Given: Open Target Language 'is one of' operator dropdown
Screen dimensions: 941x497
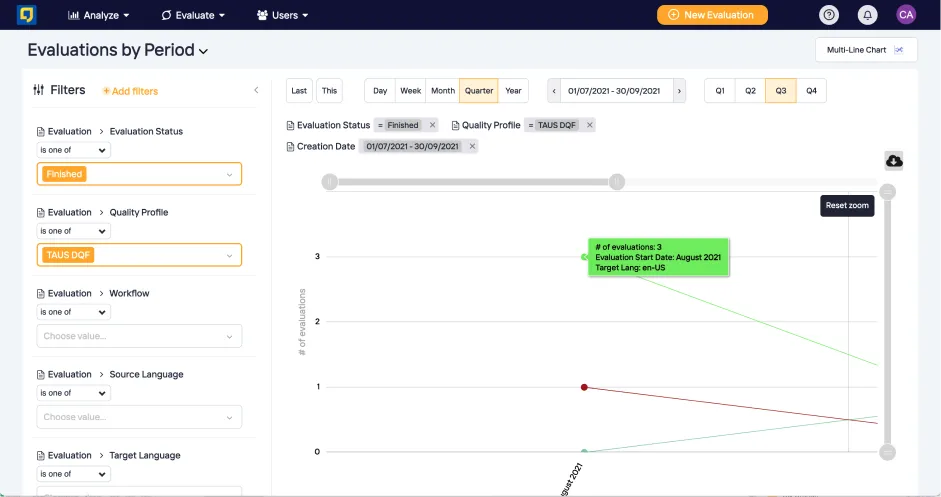Looking at the screenshot, I should tap(73, 474).
